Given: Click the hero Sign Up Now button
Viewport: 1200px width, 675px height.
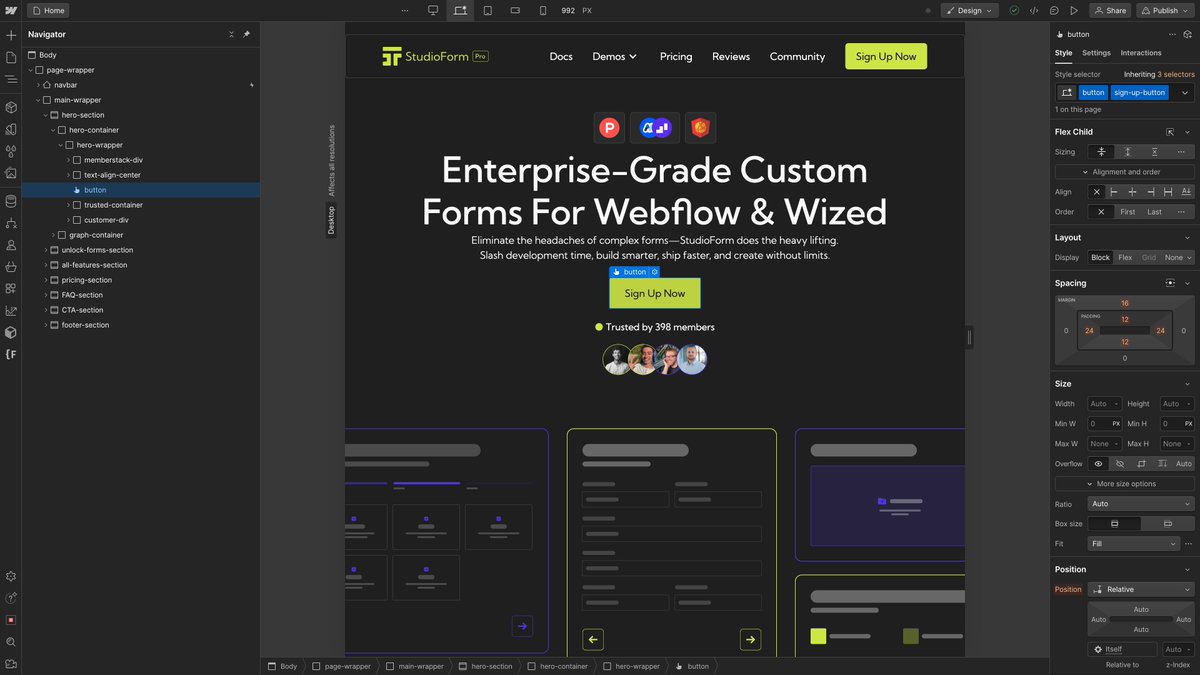Looking at the screenshot, I should click(655, 293).
